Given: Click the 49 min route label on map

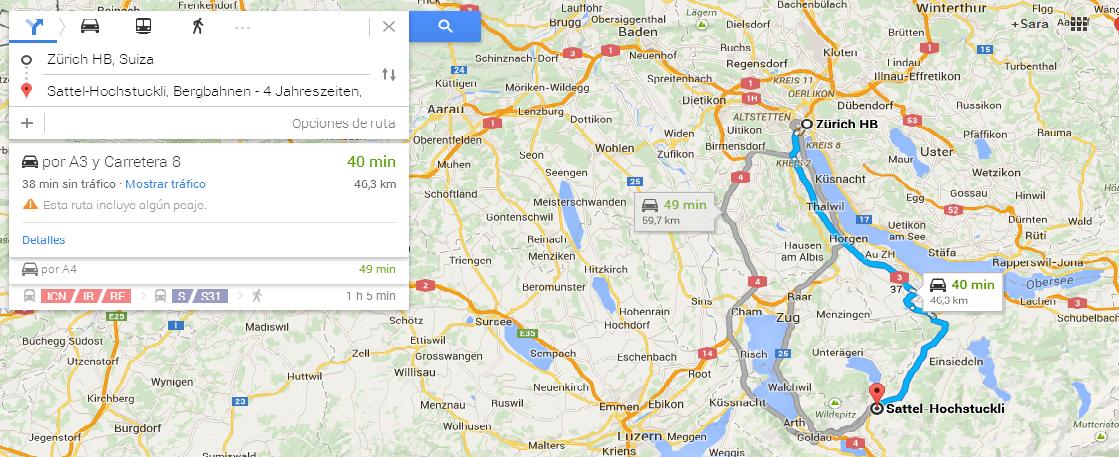Looking at the screenshot, I should click(x=674, y=212).
